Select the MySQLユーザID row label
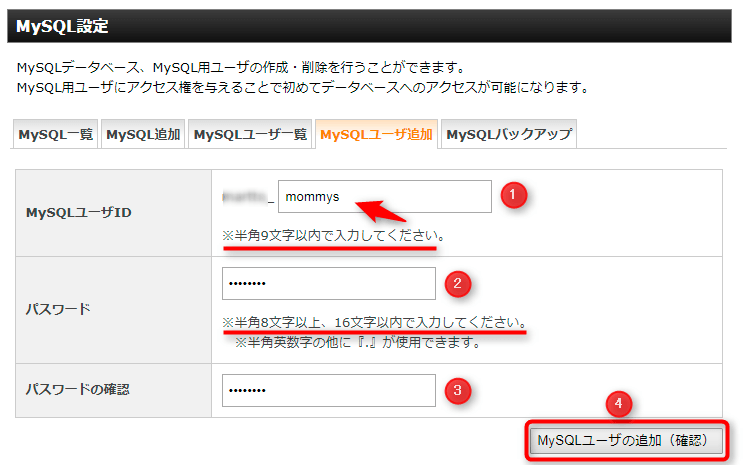The image size is (744, 465). pyautogui.click(x=79, y=213)
